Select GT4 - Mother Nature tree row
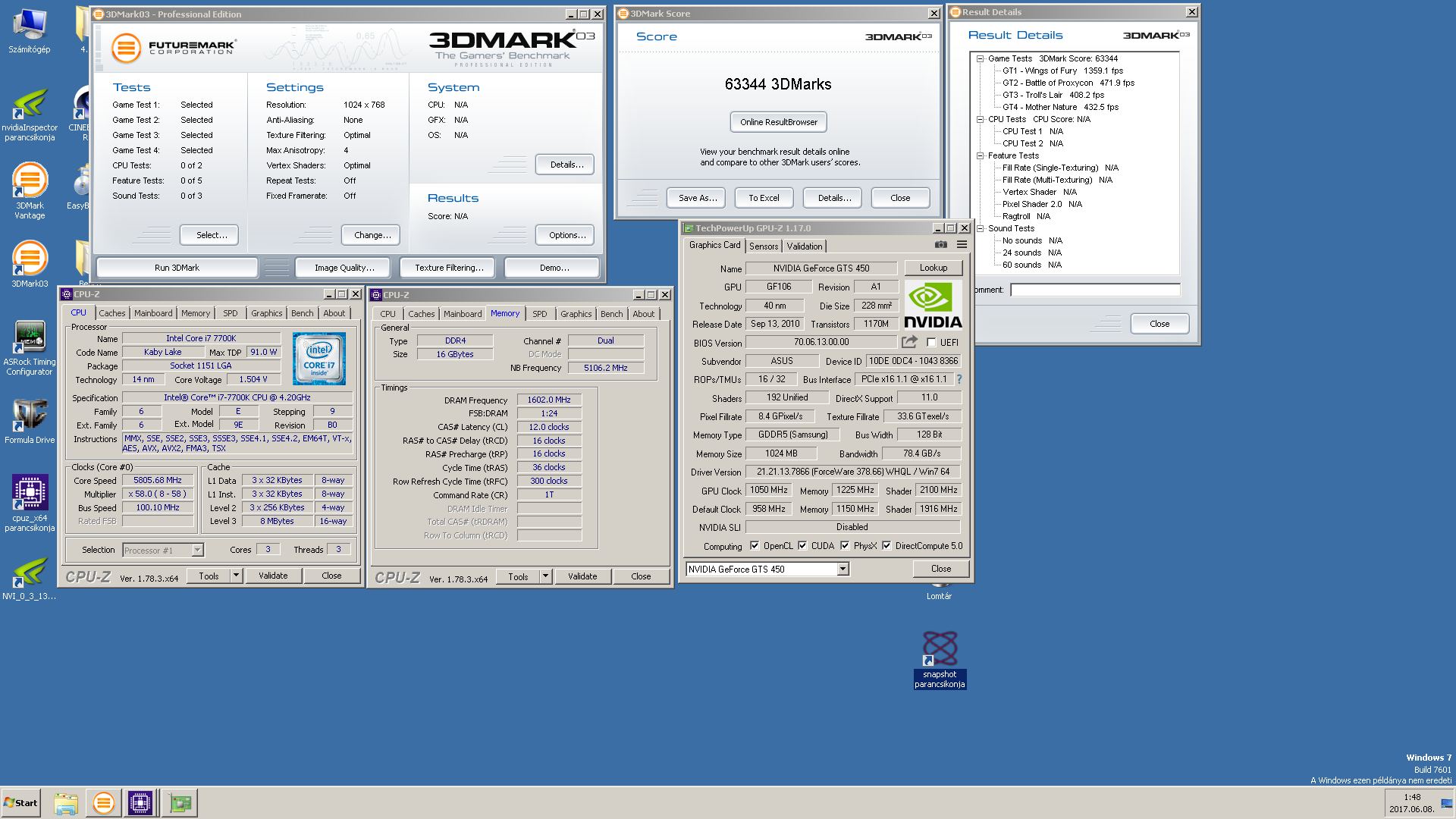 coord(1061,107)
